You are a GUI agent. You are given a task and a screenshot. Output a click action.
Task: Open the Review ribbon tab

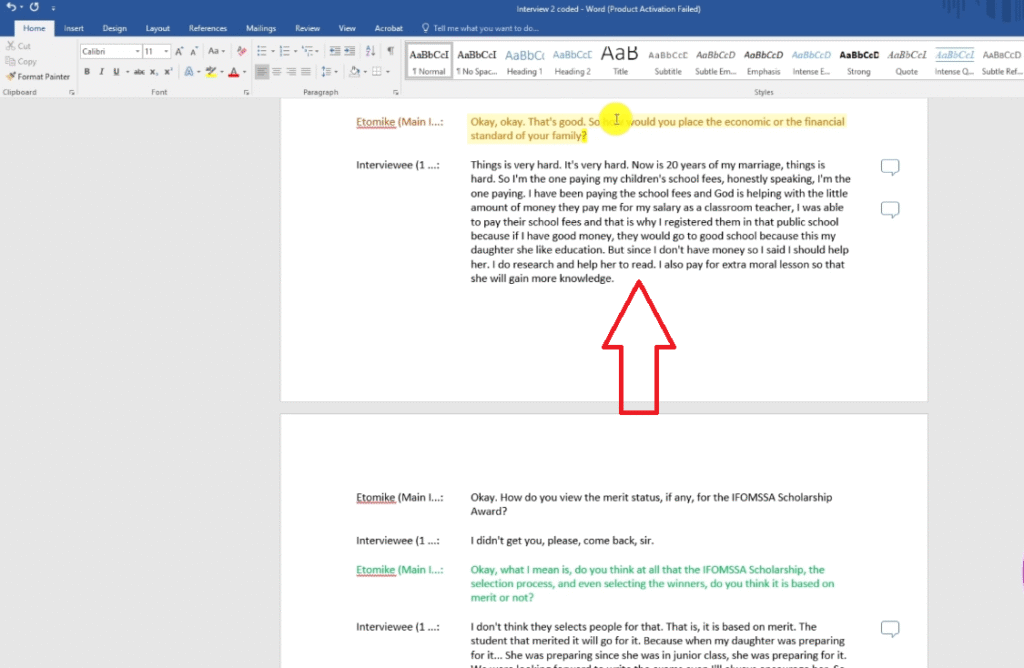pyautogui.click(x=307, y=28)
